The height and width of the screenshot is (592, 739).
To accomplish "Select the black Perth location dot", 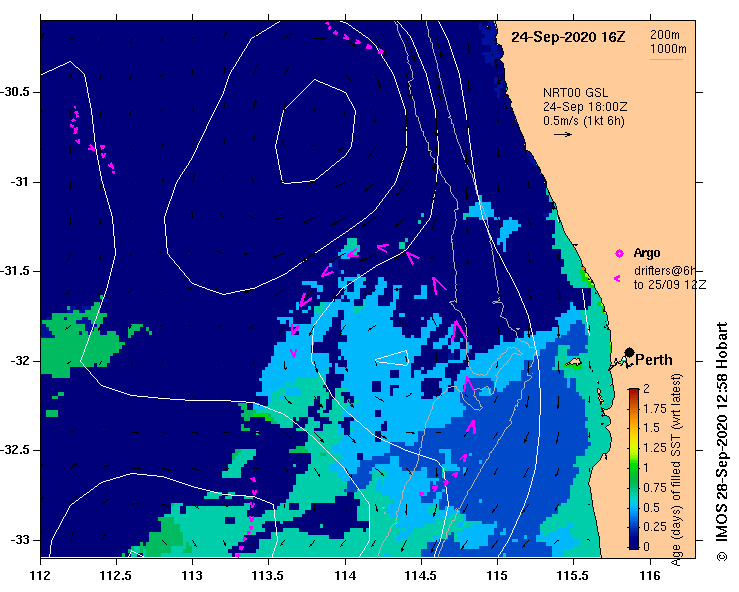I will point(629,353).
